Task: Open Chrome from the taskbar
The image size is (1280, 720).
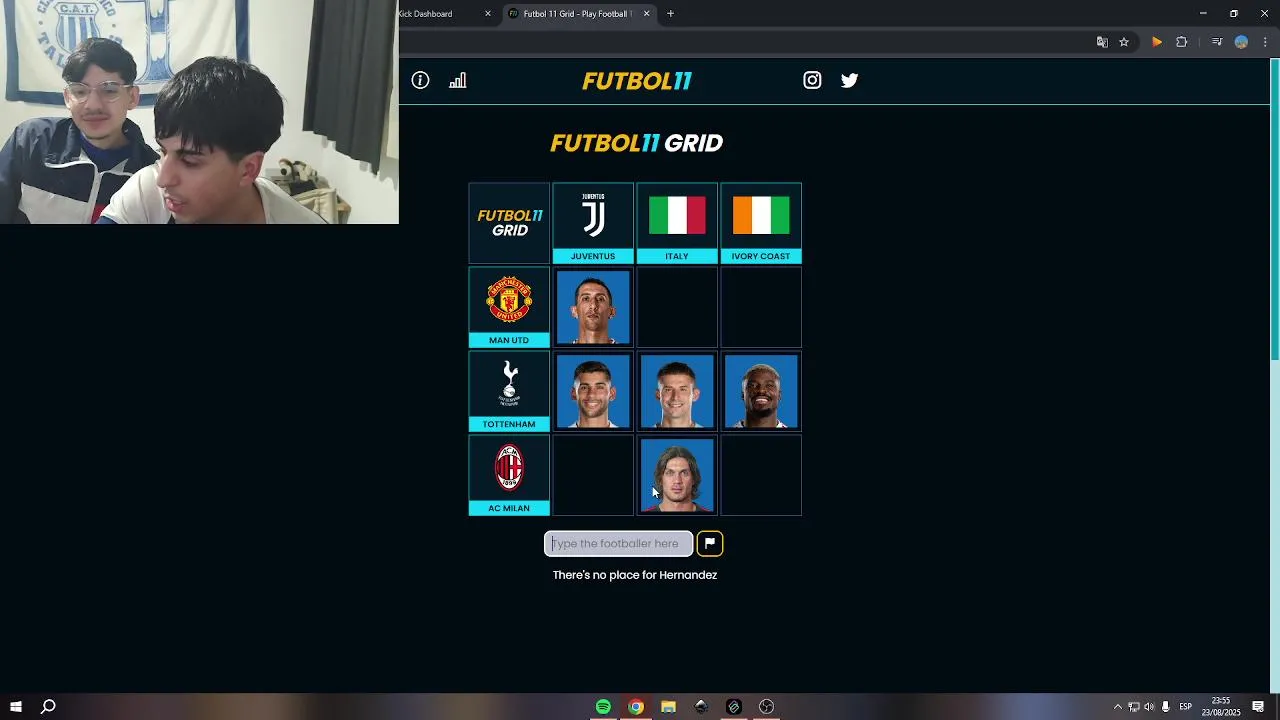Action: pos(636,707)
